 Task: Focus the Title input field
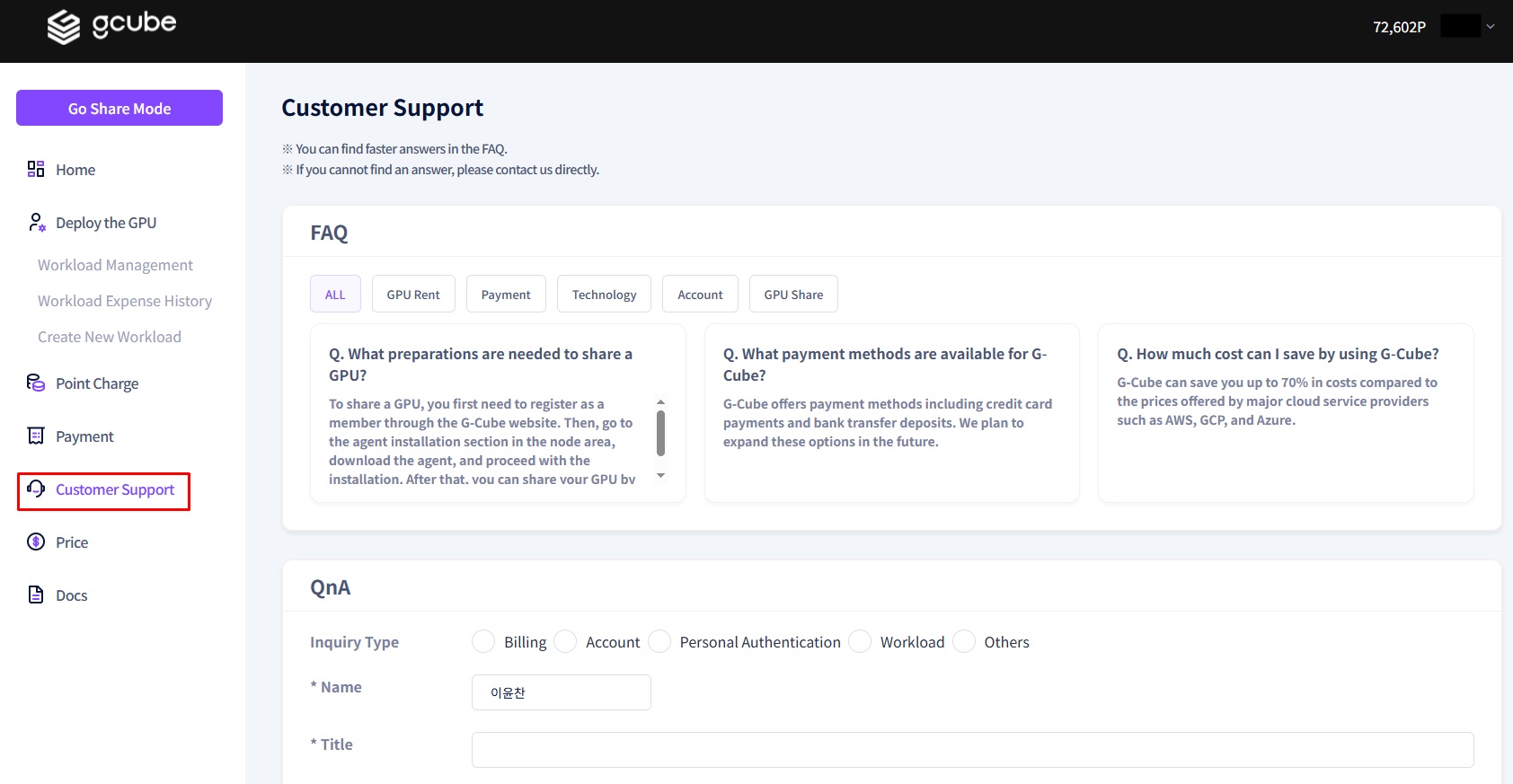972,749
